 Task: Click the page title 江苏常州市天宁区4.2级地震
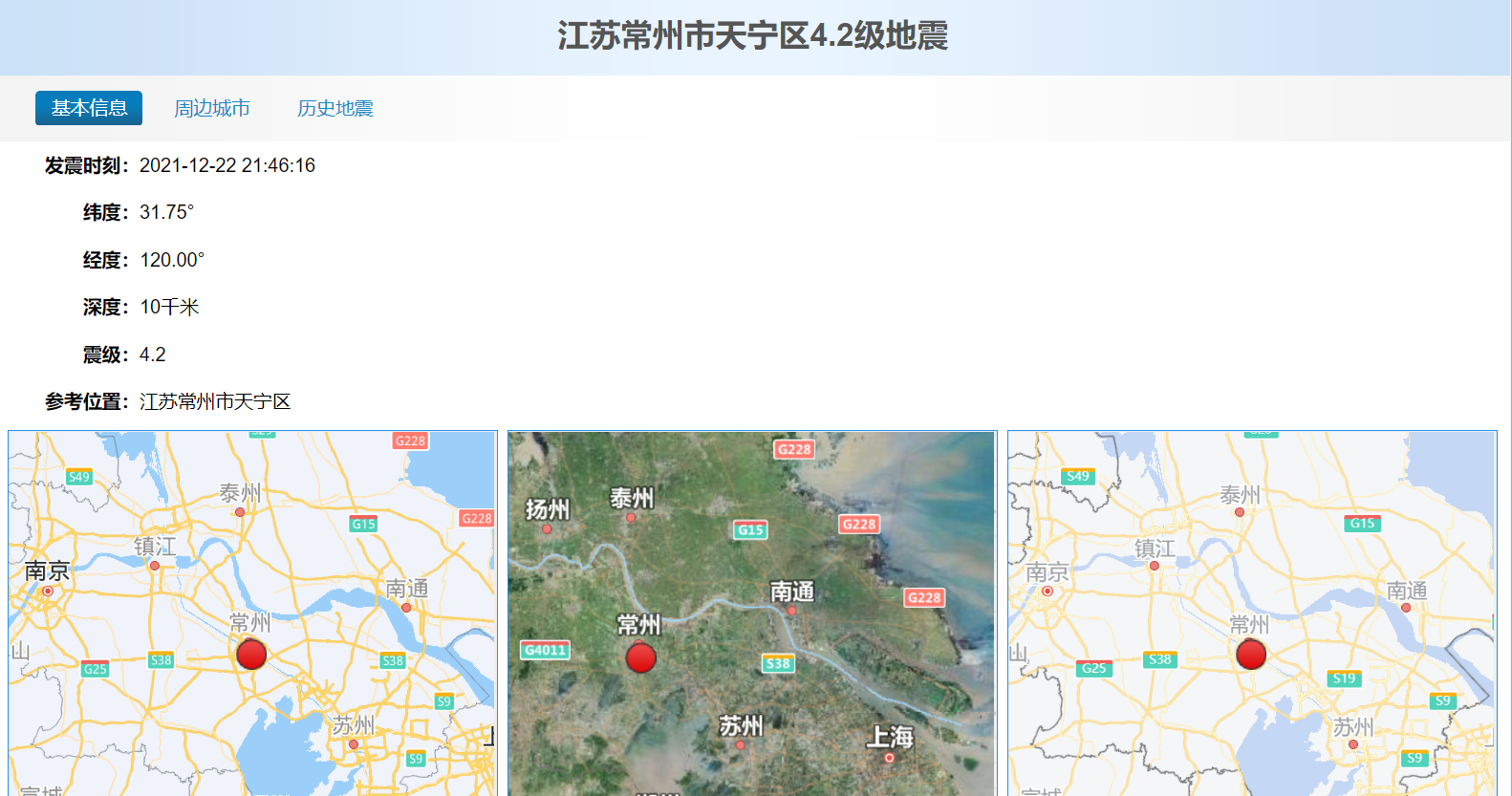753,36
